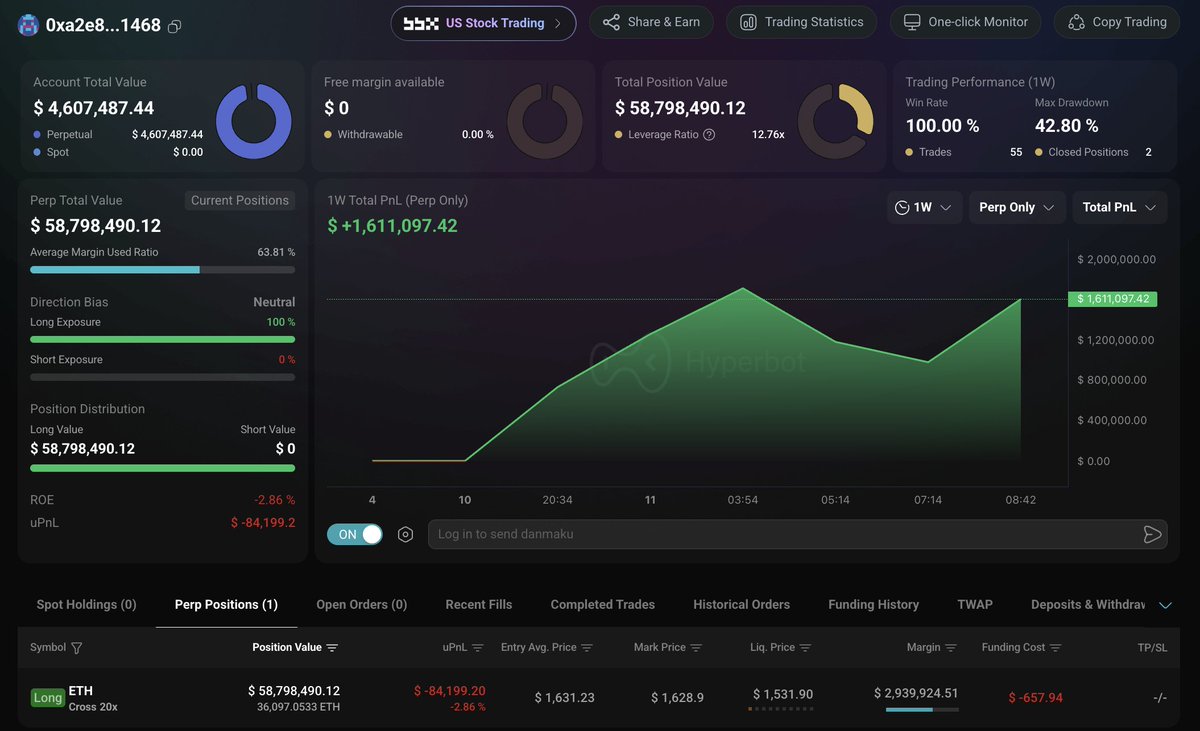Image resolution: width=1200 pixels, height=731 pixels.
Task: Click the Short Exposure progress bar
Action: [x=162, y=377]
